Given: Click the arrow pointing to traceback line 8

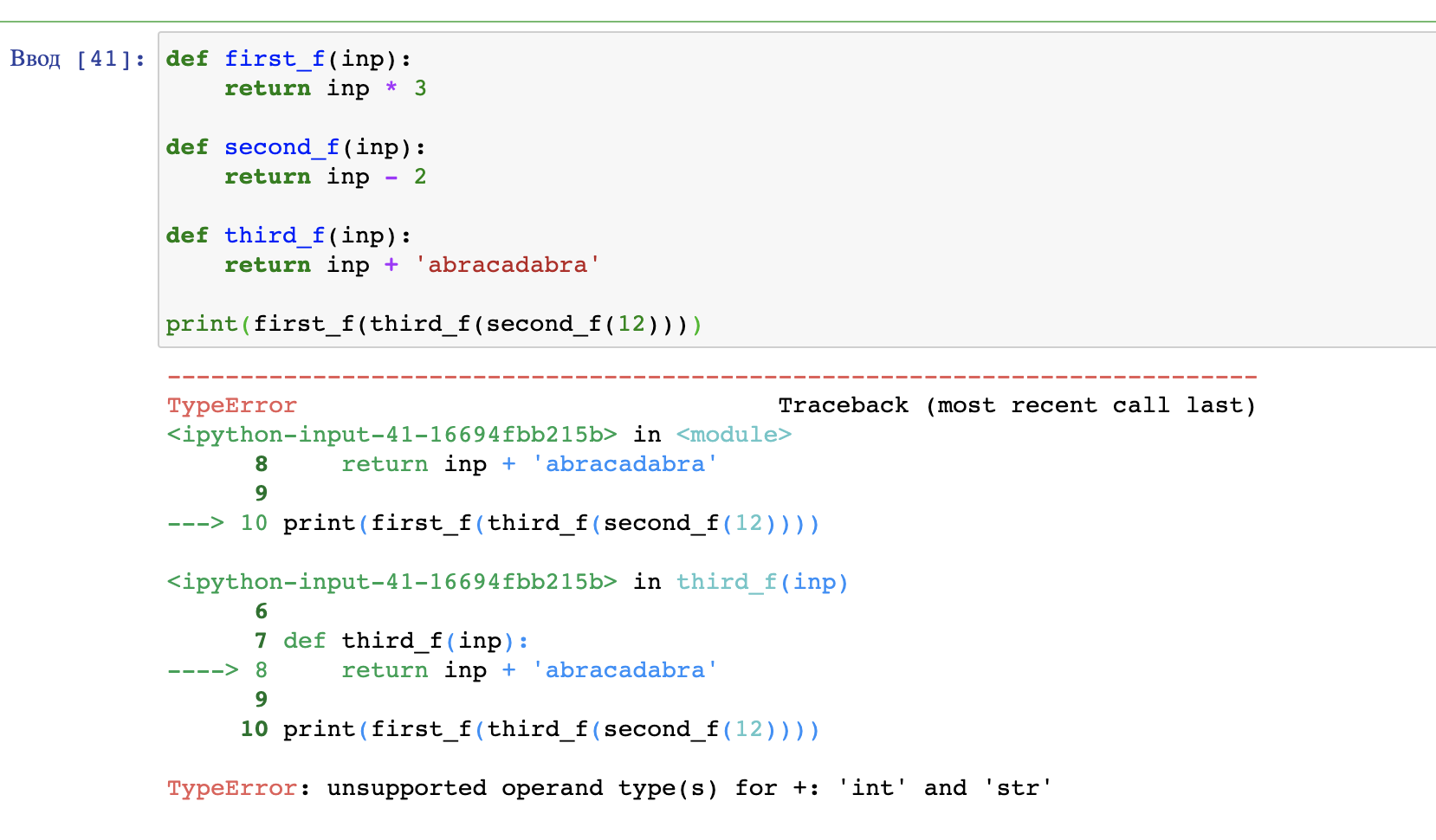Looking at the screenshot, I should pos(202,670).
